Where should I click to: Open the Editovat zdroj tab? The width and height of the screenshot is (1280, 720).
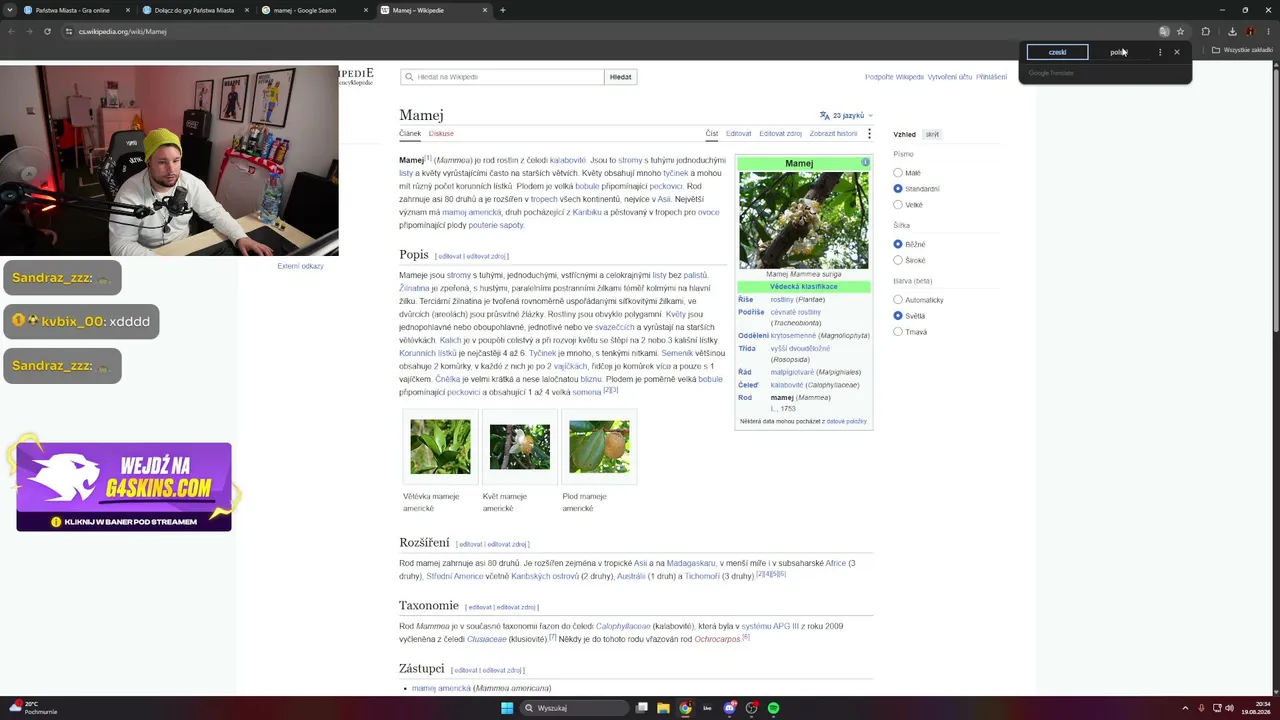[780, 133]
